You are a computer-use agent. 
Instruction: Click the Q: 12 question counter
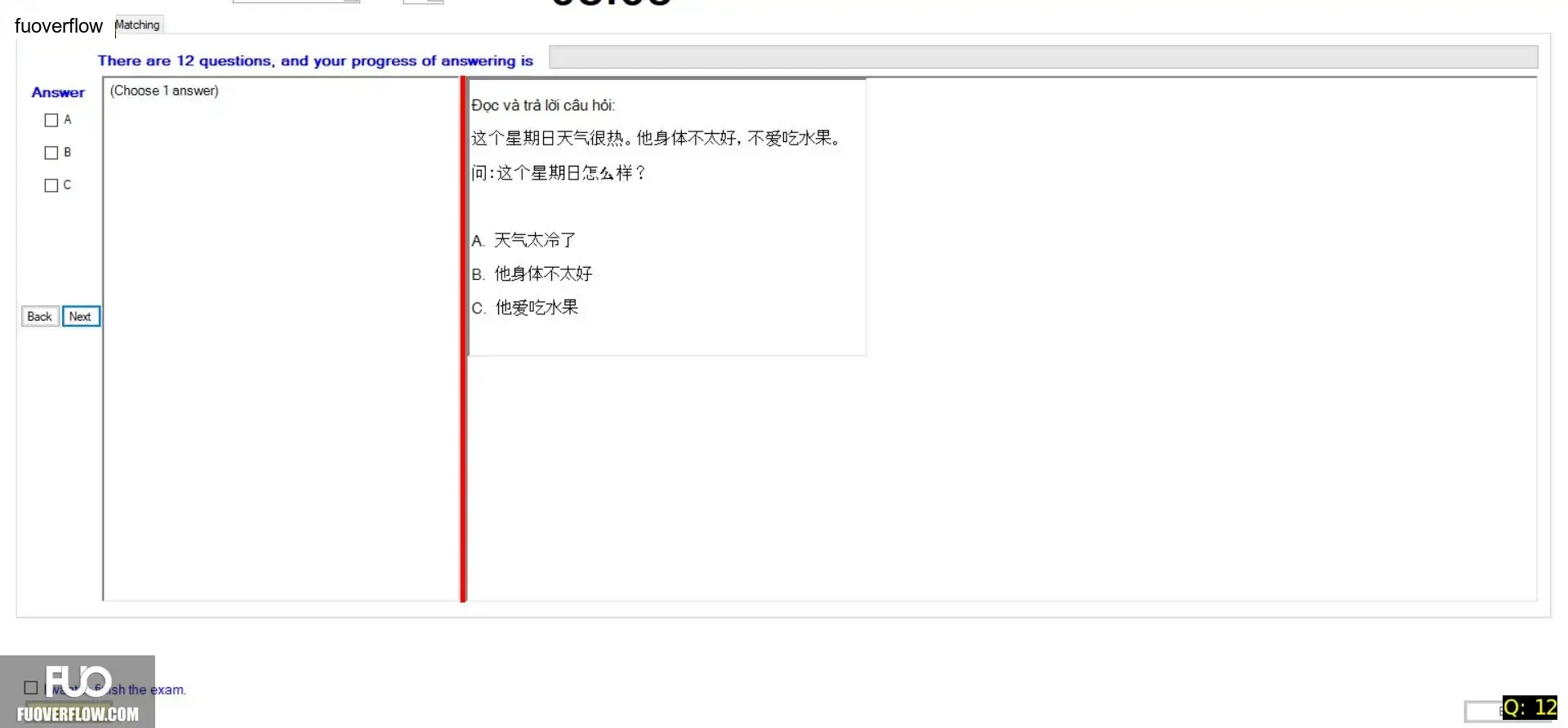coord(1530,708)
